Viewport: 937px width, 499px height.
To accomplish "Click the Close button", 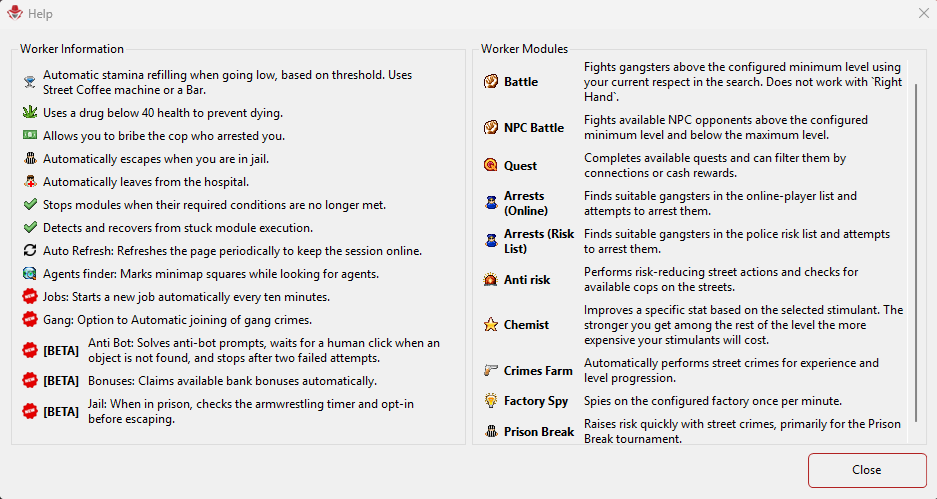I will click(x=867, y=470).
